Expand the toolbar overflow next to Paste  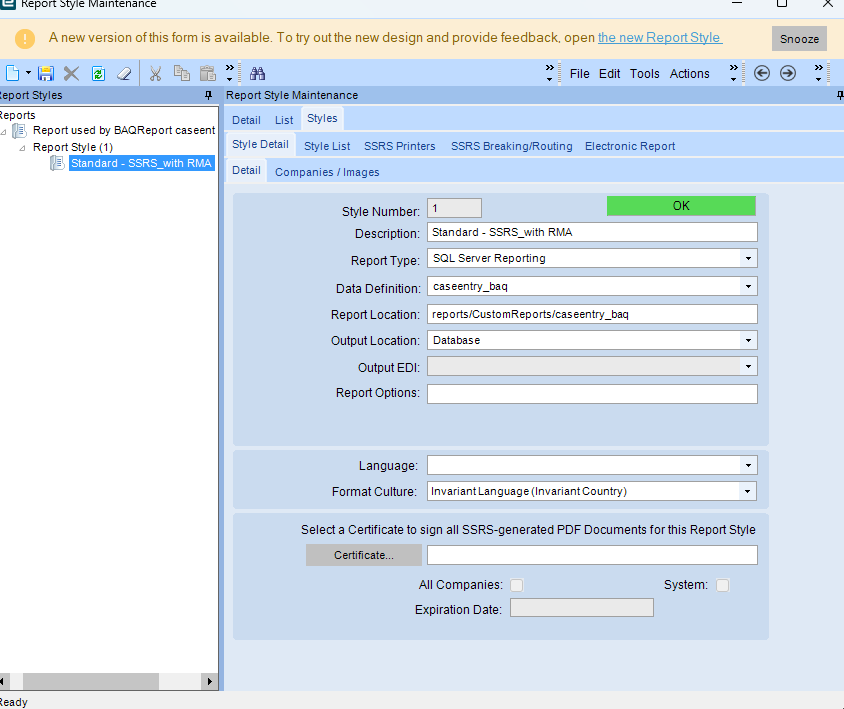pyautogui.click(x=230, y=73)
